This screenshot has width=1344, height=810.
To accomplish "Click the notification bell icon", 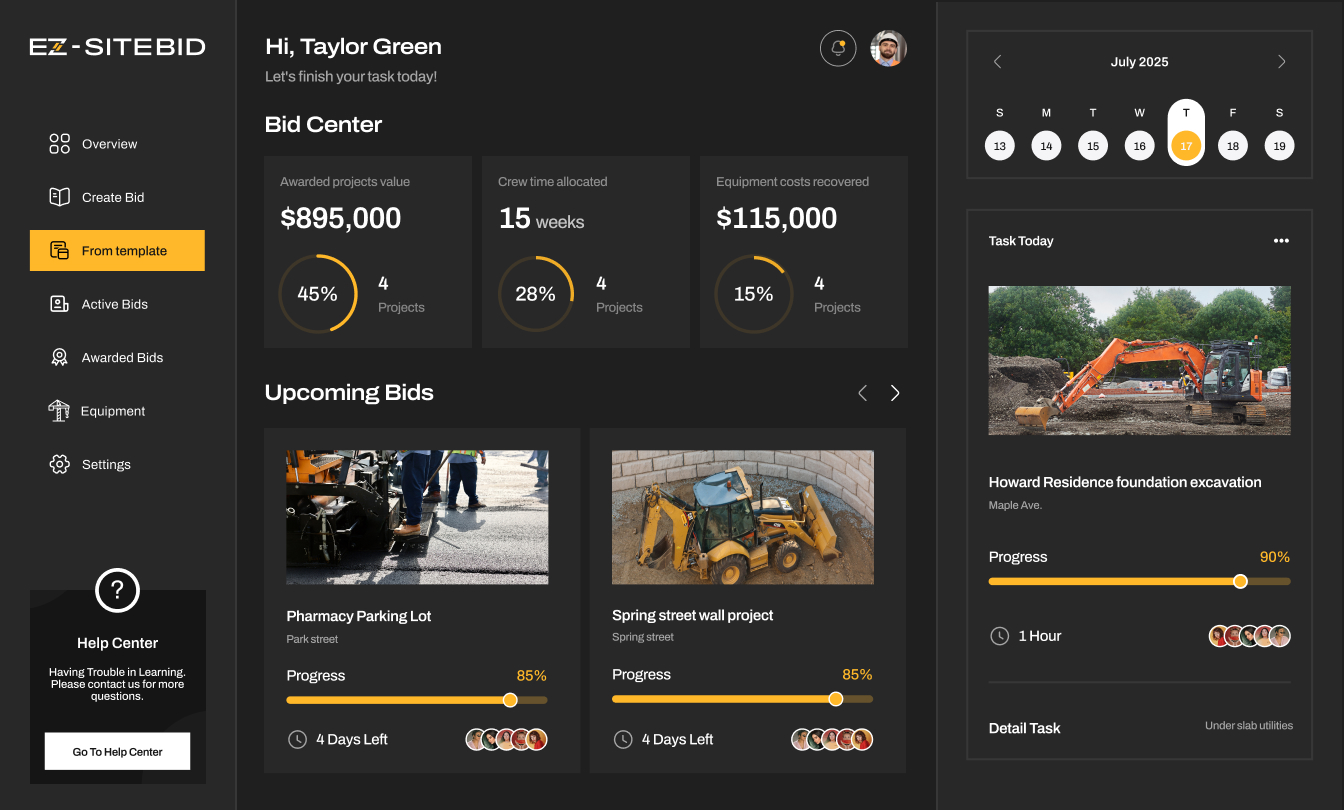I will click(x=838, y=48).
